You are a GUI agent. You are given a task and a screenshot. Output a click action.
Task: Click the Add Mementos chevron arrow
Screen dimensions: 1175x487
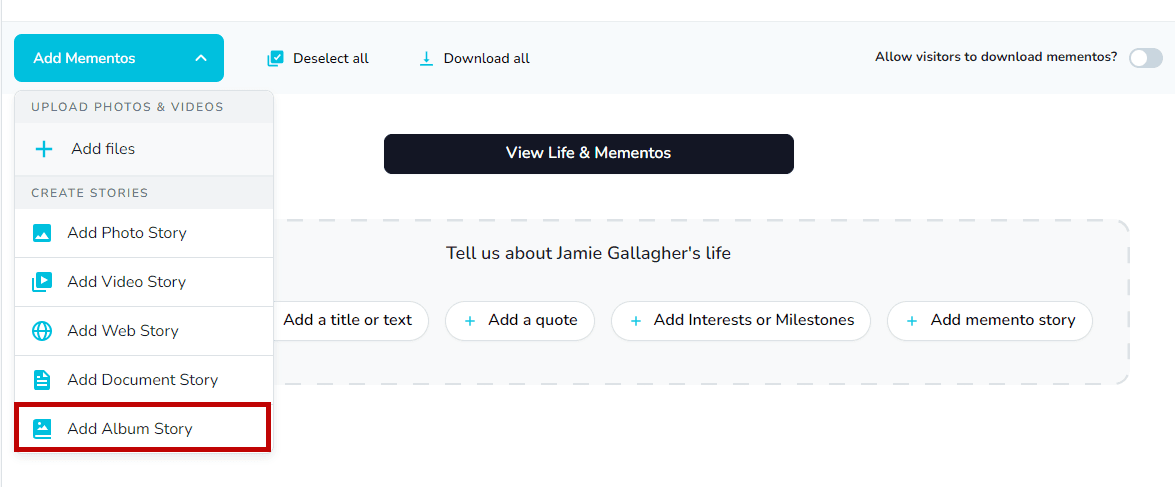[x=201, y=58]
